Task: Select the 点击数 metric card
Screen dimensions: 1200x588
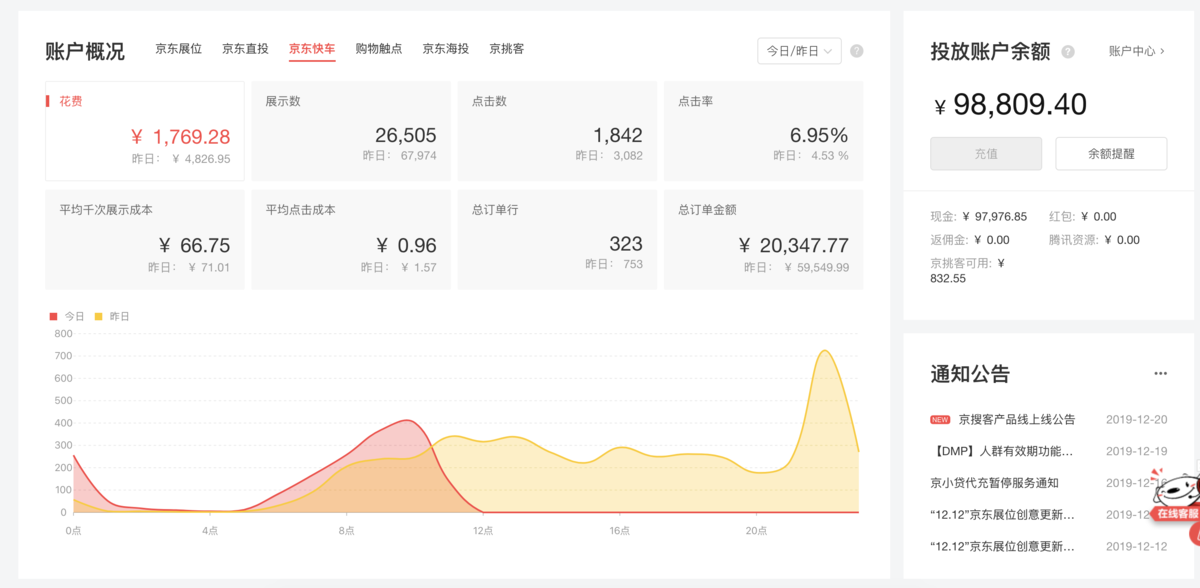Action: (x=557, y=131)
